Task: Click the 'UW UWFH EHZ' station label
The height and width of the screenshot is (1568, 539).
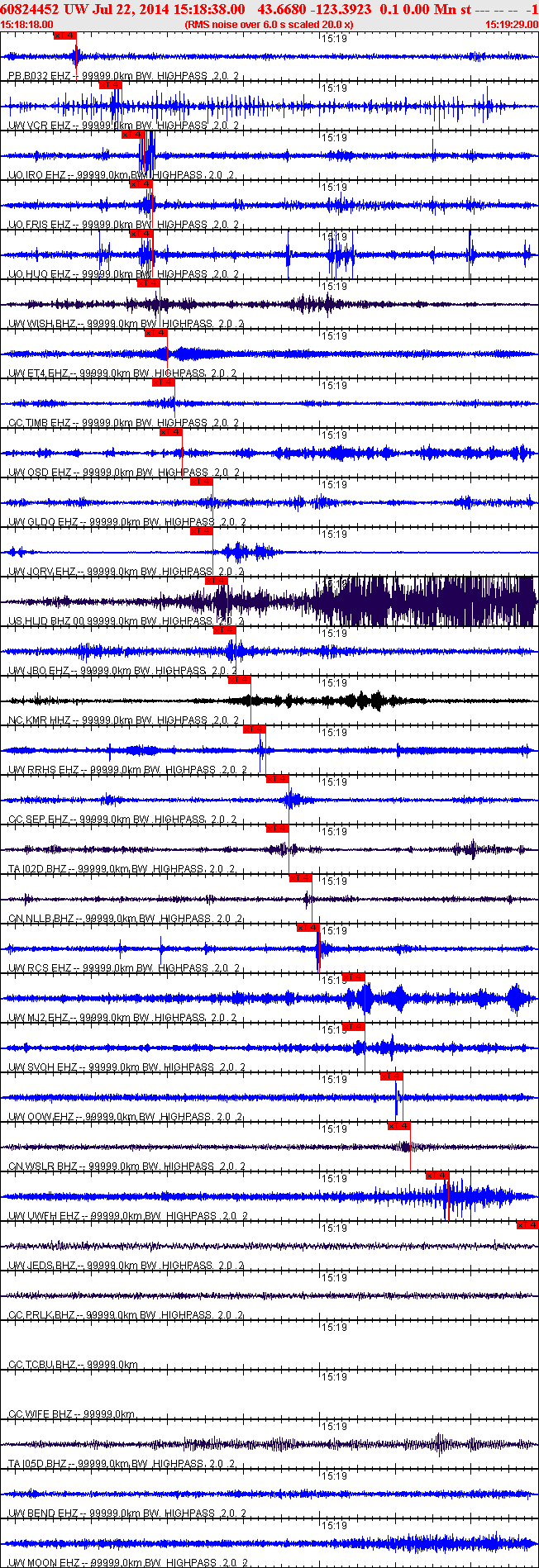Action: point(44,1216)
